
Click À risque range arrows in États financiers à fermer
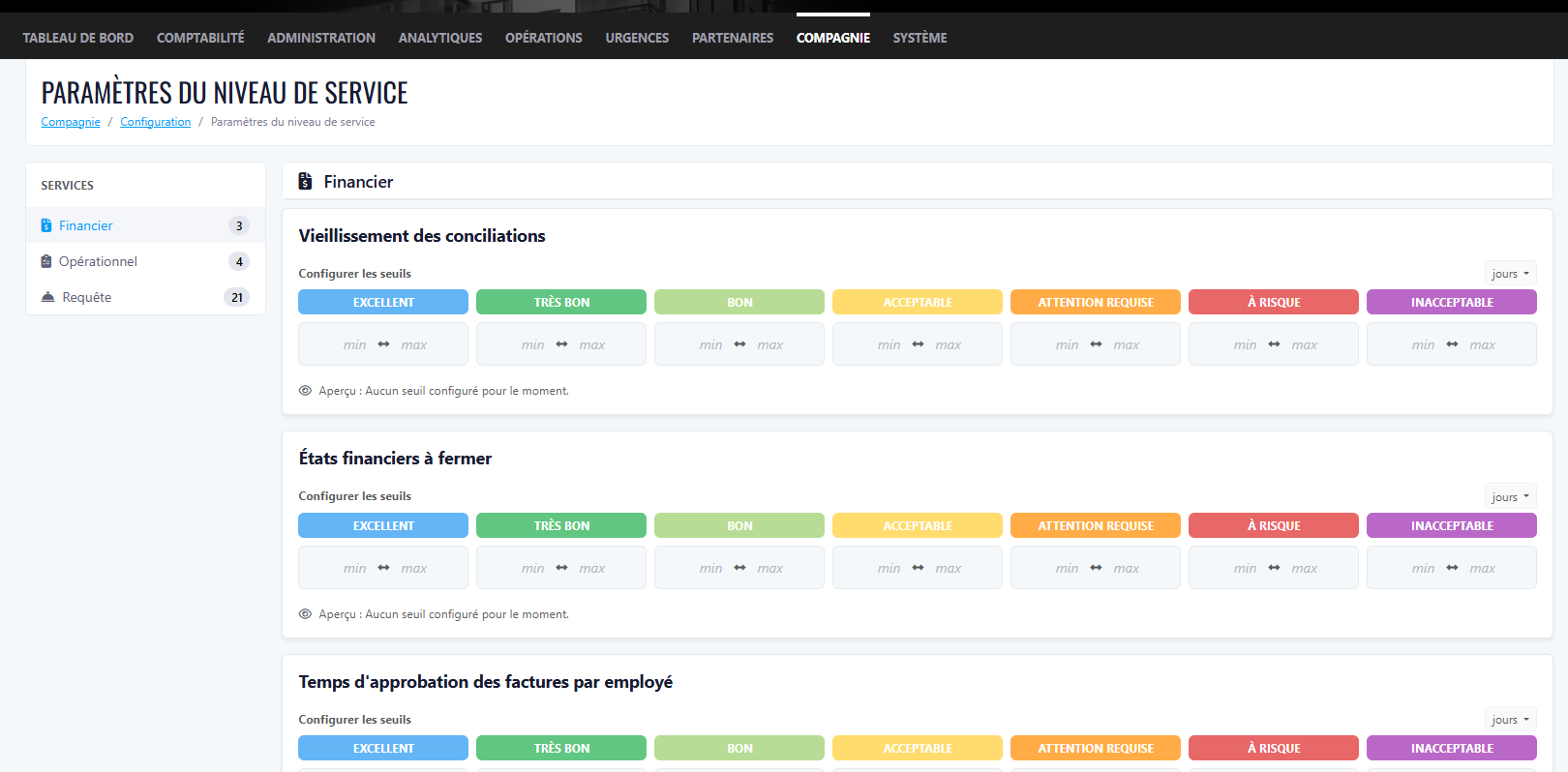[1274, 568]
